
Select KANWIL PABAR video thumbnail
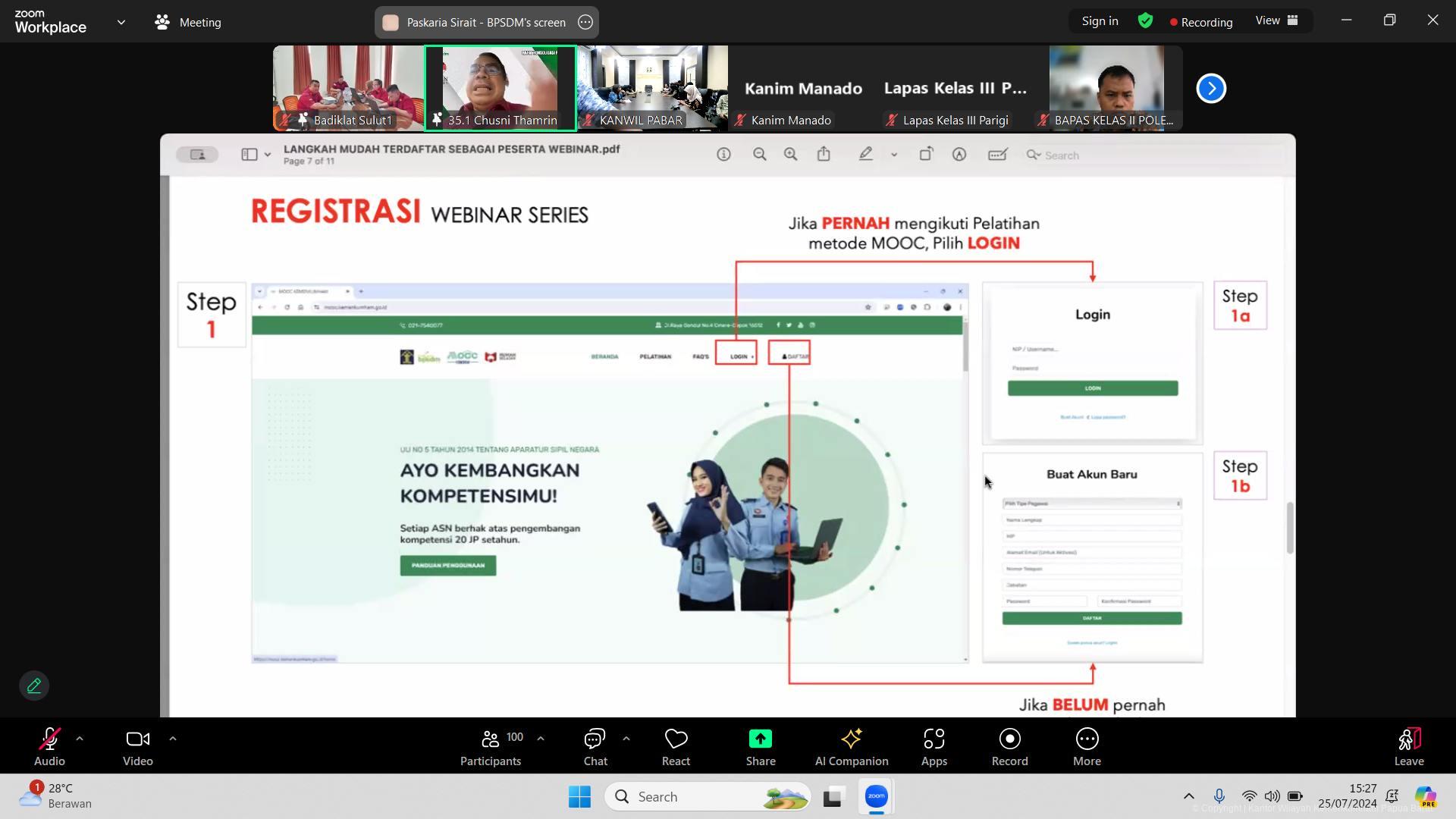(x=652, y=88)
